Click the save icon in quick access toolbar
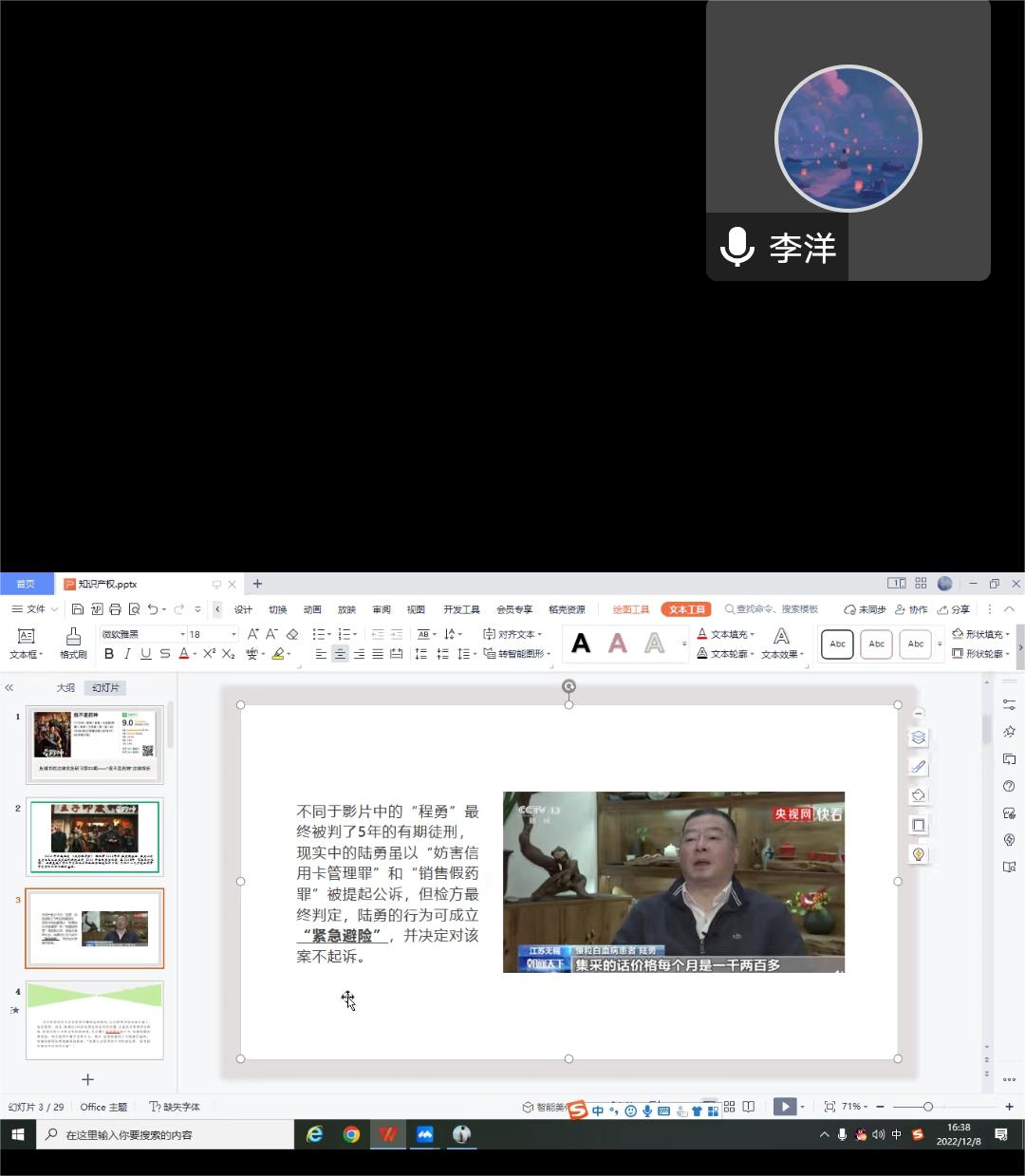 tap(78, 609)
